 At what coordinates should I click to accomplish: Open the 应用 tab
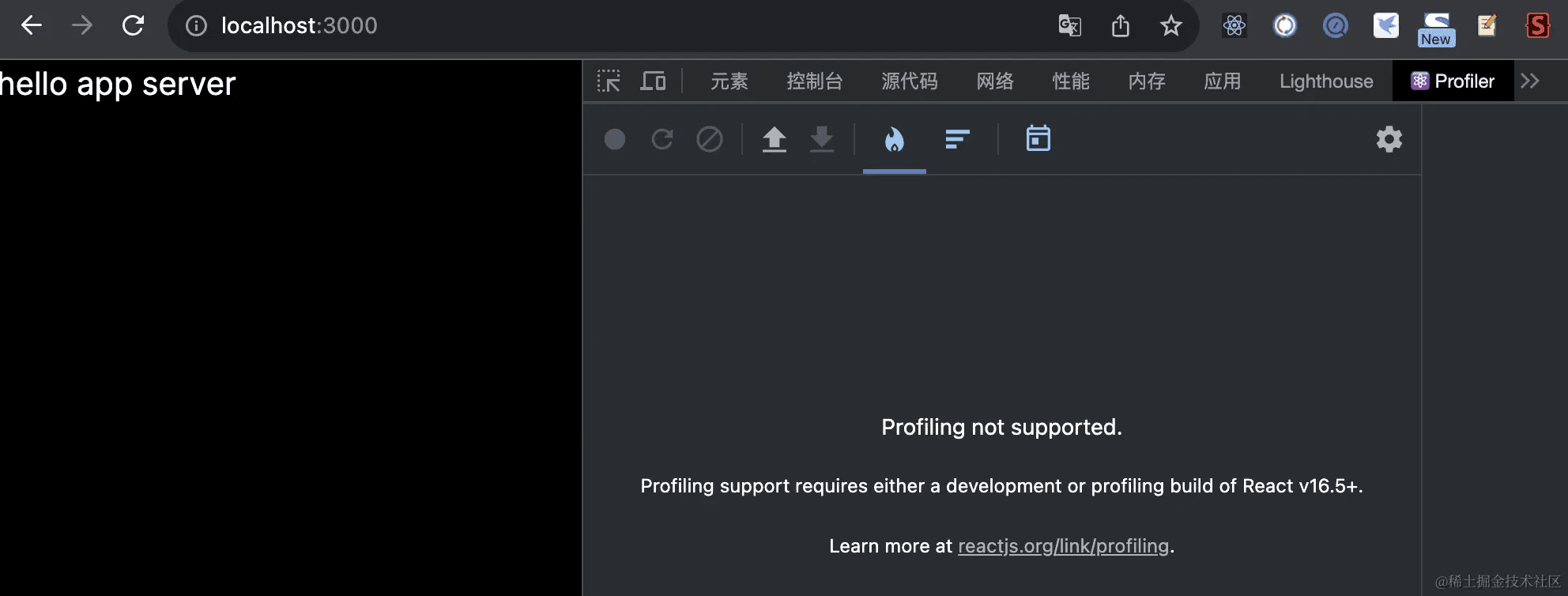click(x=1223, y=81)
